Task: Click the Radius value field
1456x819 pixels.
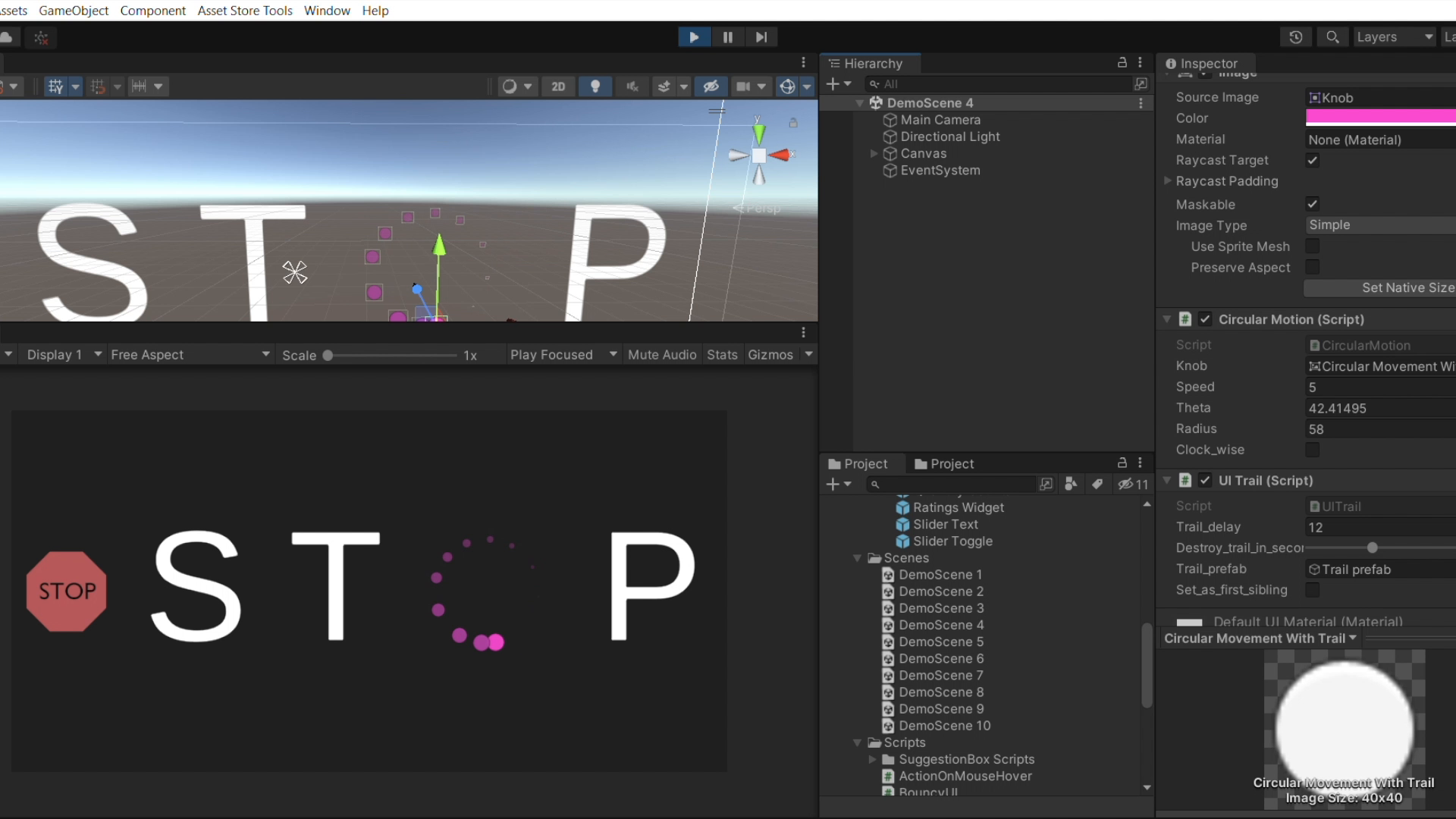Action: (1380, 429)
